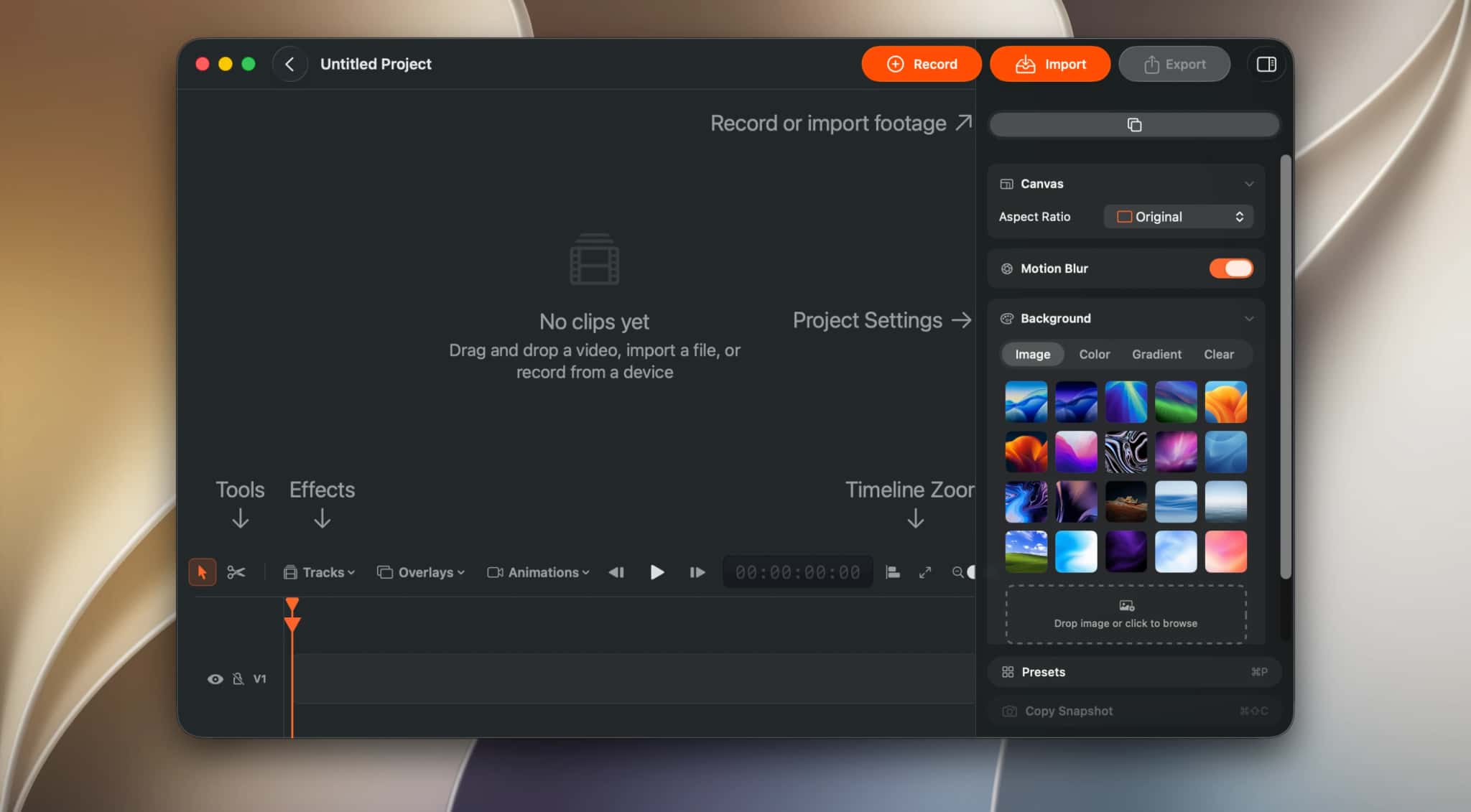Pick the bright cyan and white gradient background
This screenshot has width=1471, height=812.
[1076, 551]
